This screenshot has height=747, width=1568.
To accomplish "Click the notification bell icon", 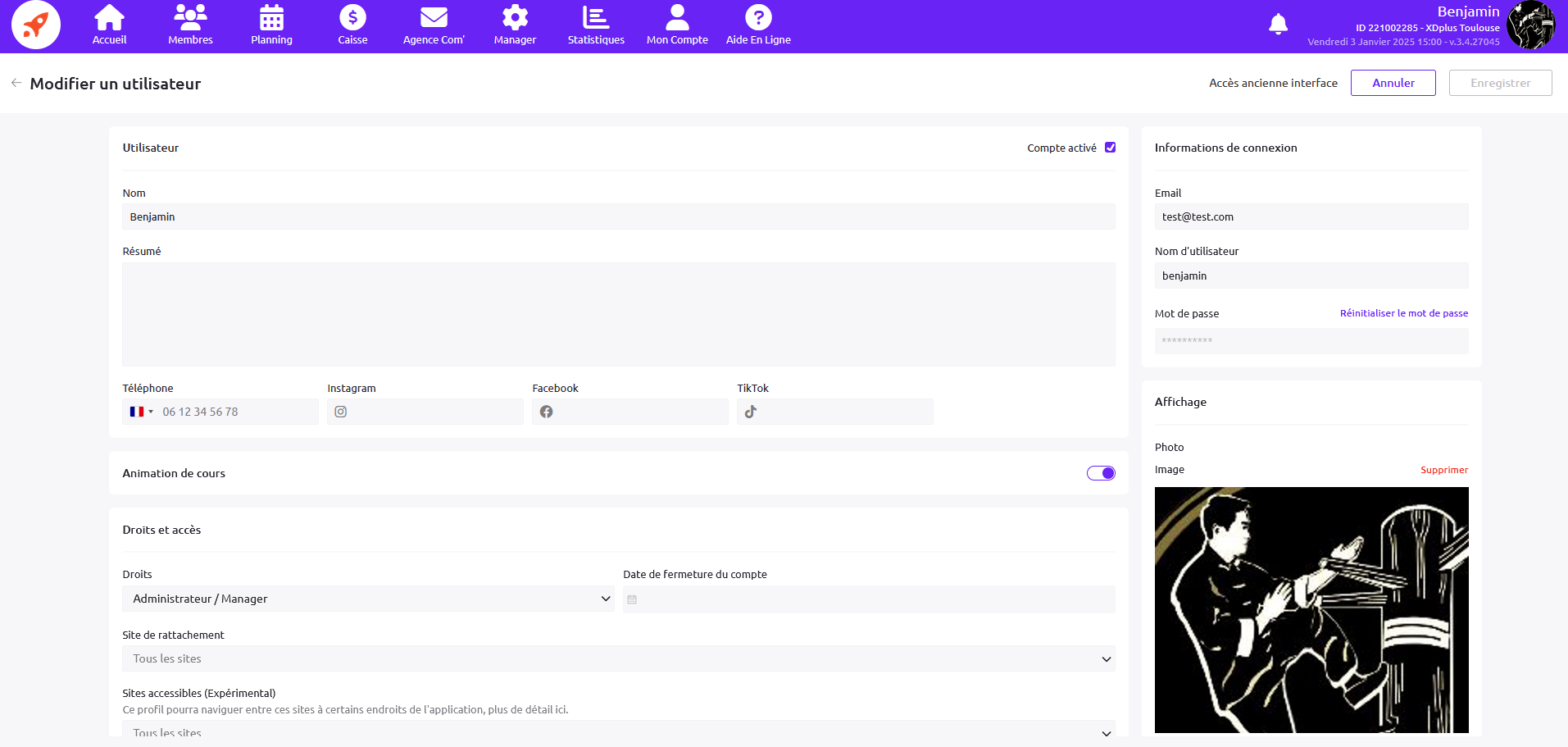I will click(x=1278, y=25).
